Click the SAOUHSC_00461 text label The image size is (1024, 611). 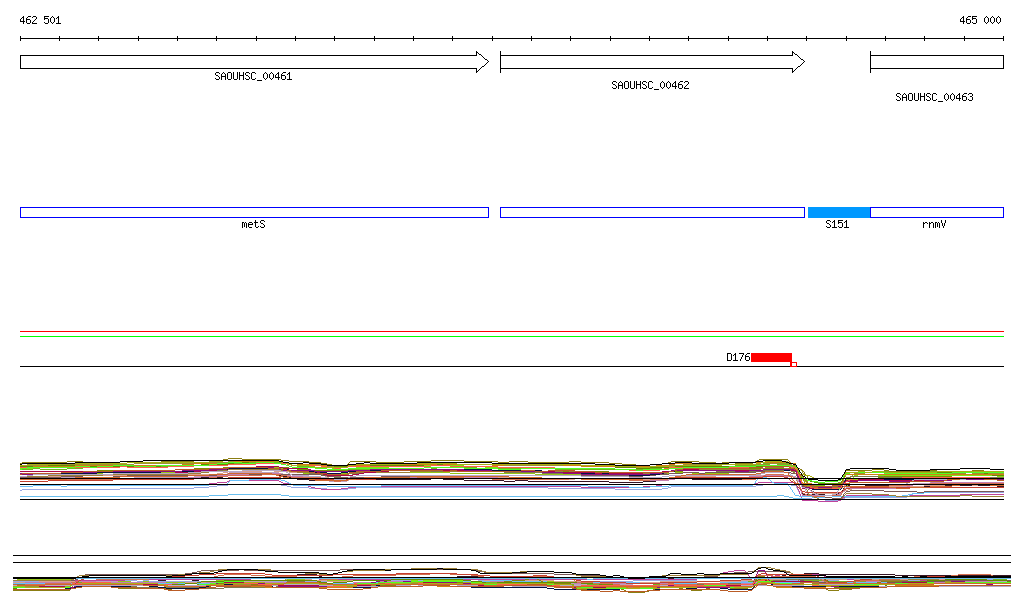(253, 76)
